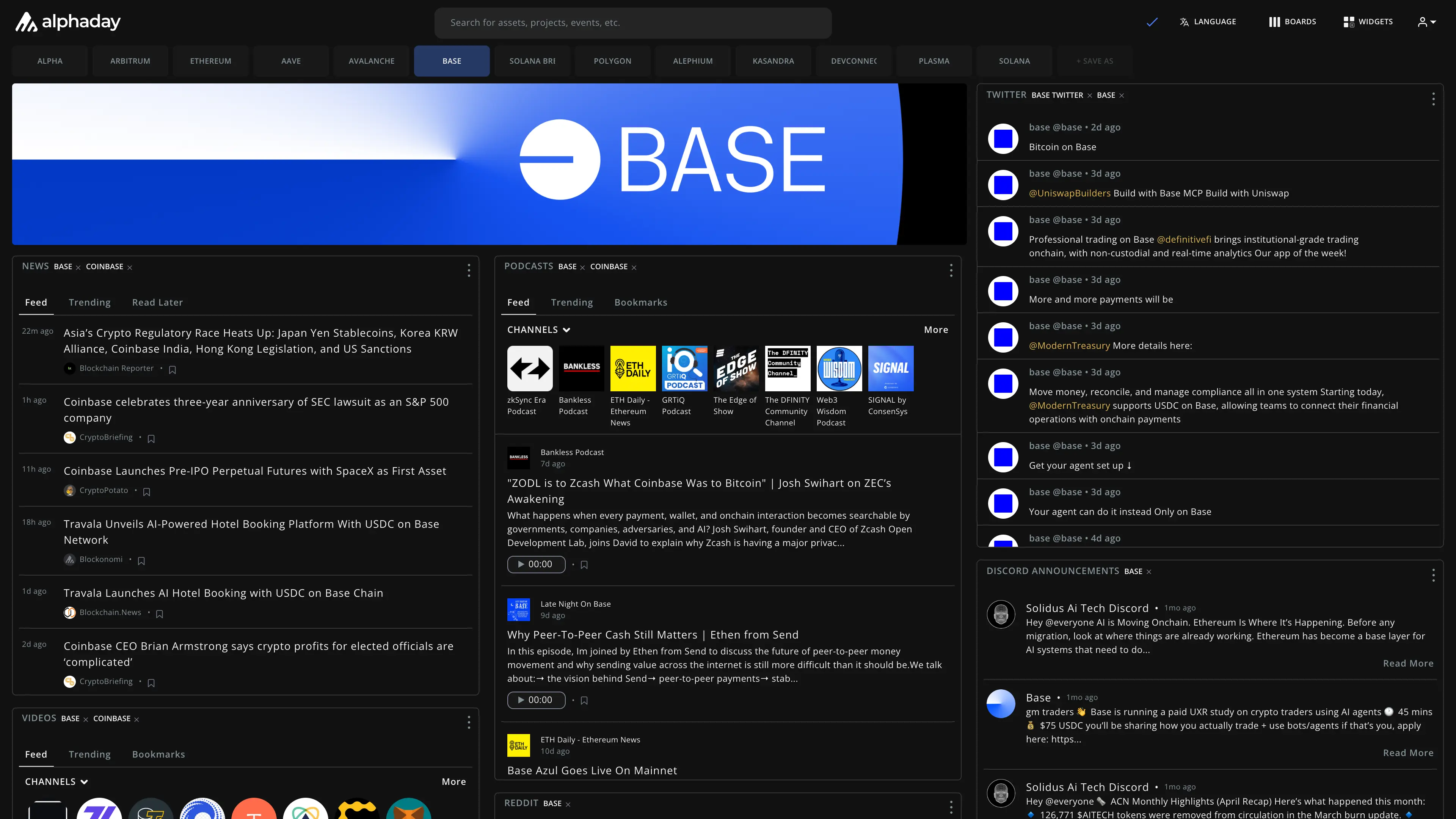Remove BASE TWITTER tag from Twitter widget
This screenshot has width=1456, height=819.
point(1089,96)
